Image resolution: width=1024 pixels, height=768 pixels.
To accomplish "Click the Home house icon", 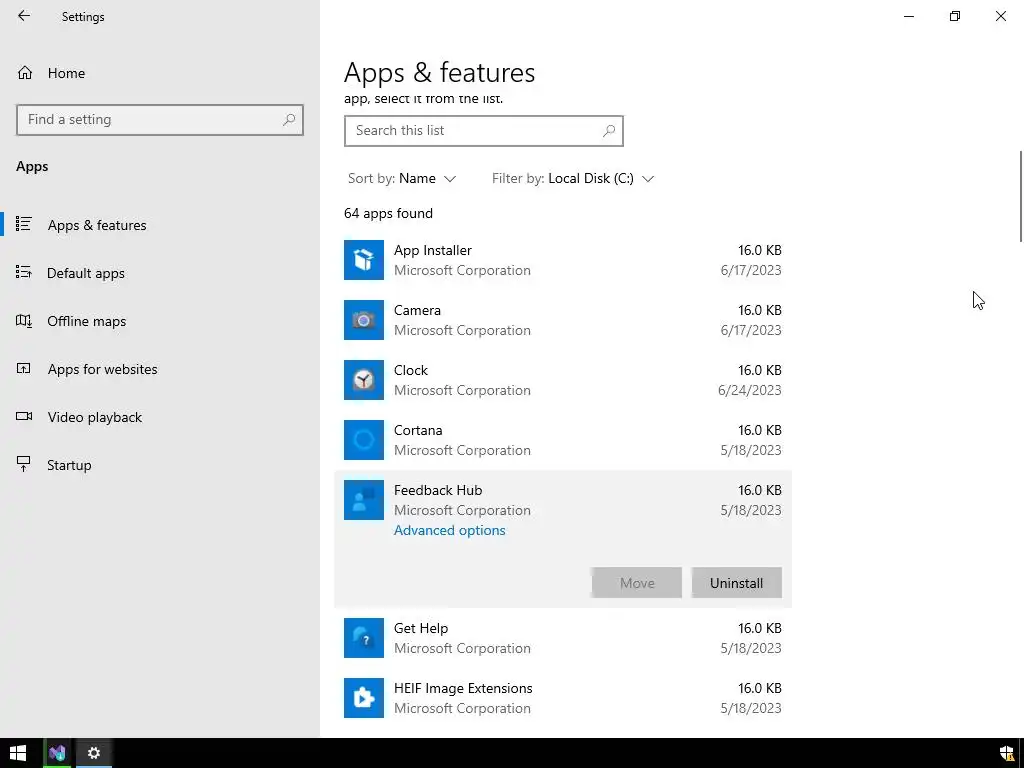I will point(25,72).
